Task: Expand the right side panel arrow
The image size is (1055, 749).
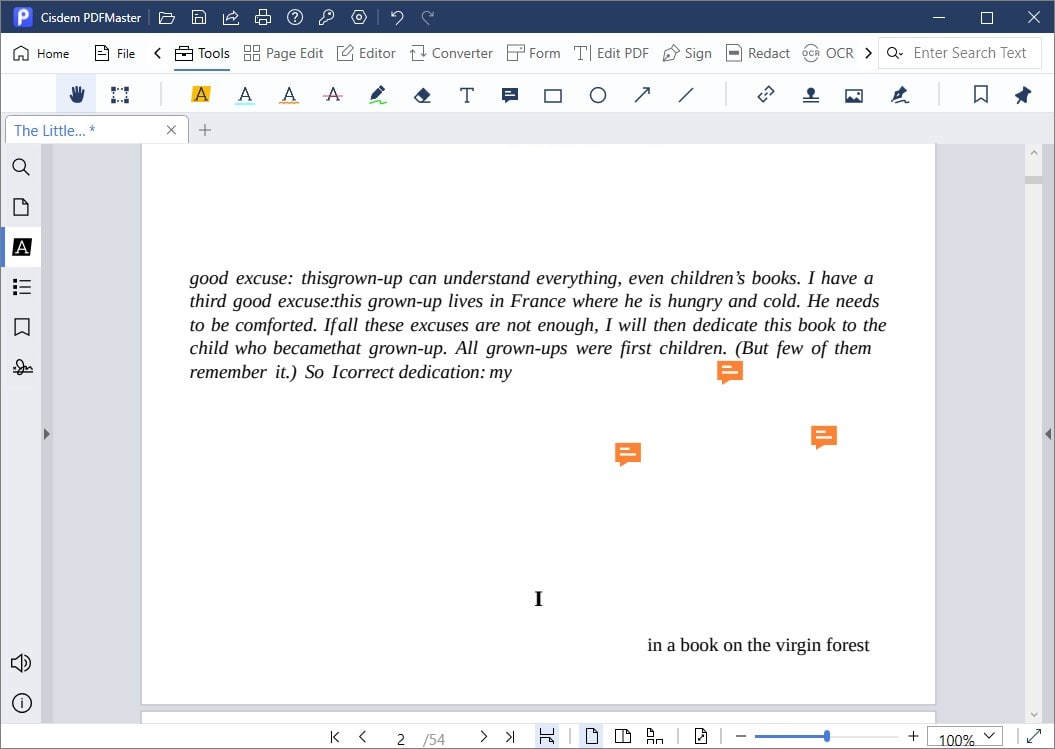Action: [x=1048, y=434]
